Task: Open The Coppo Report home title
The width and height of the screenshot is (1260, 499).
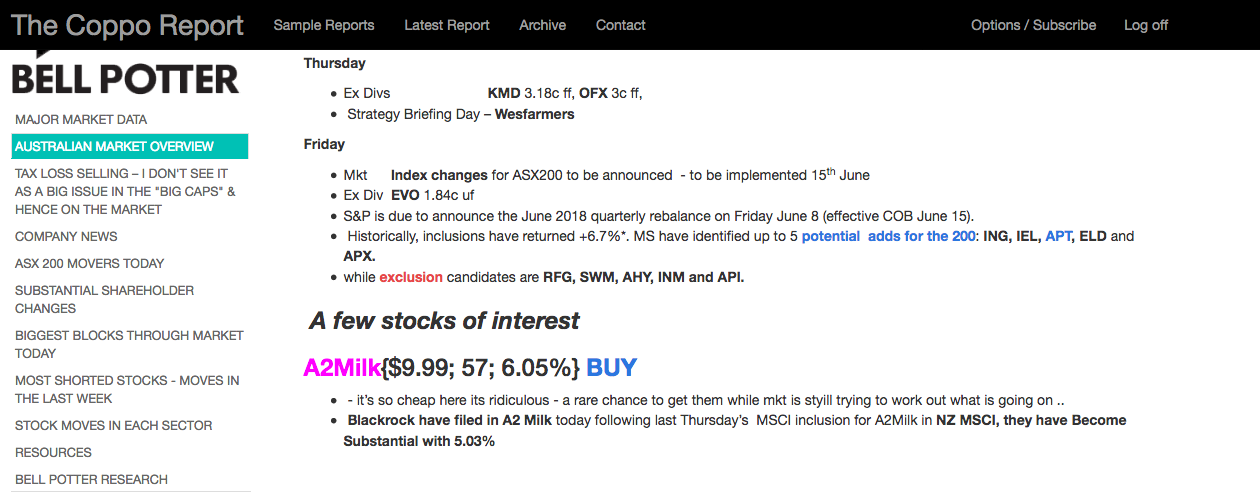Action: coord(127,25)
